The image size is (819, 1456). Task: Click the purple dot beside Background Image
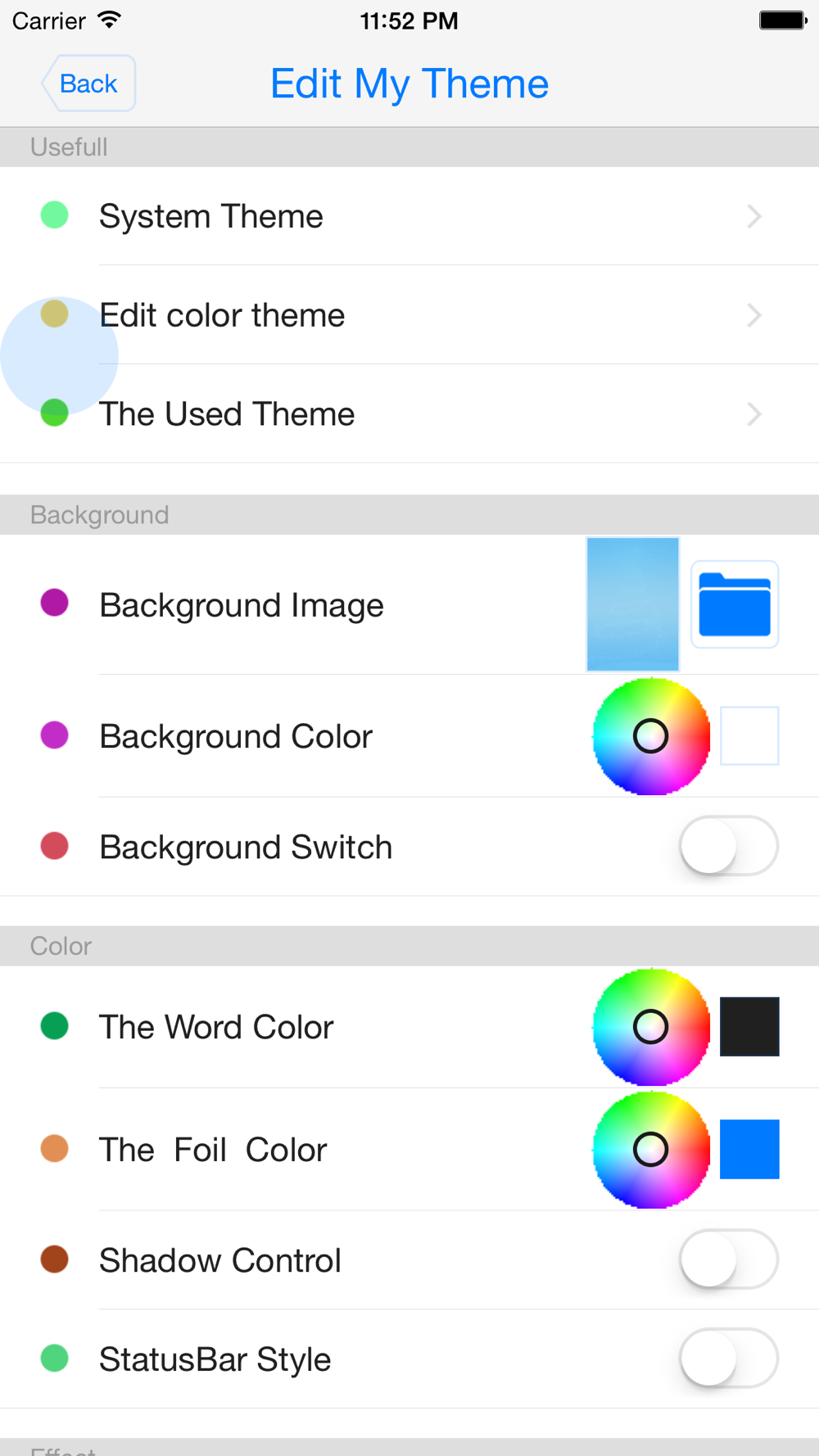(x=54, y=604)
